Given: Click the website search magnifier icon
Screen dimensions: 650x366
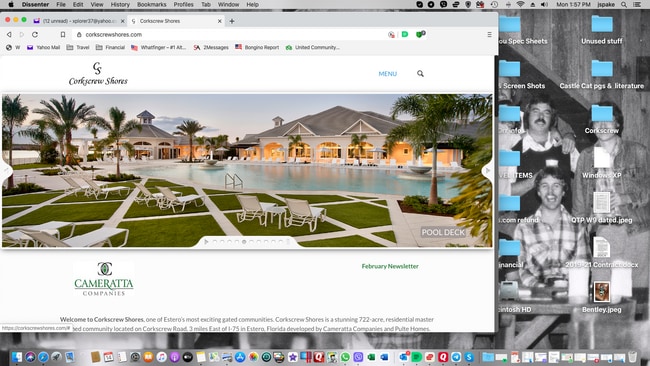Looking at the screenshot, I should point(420,73).
